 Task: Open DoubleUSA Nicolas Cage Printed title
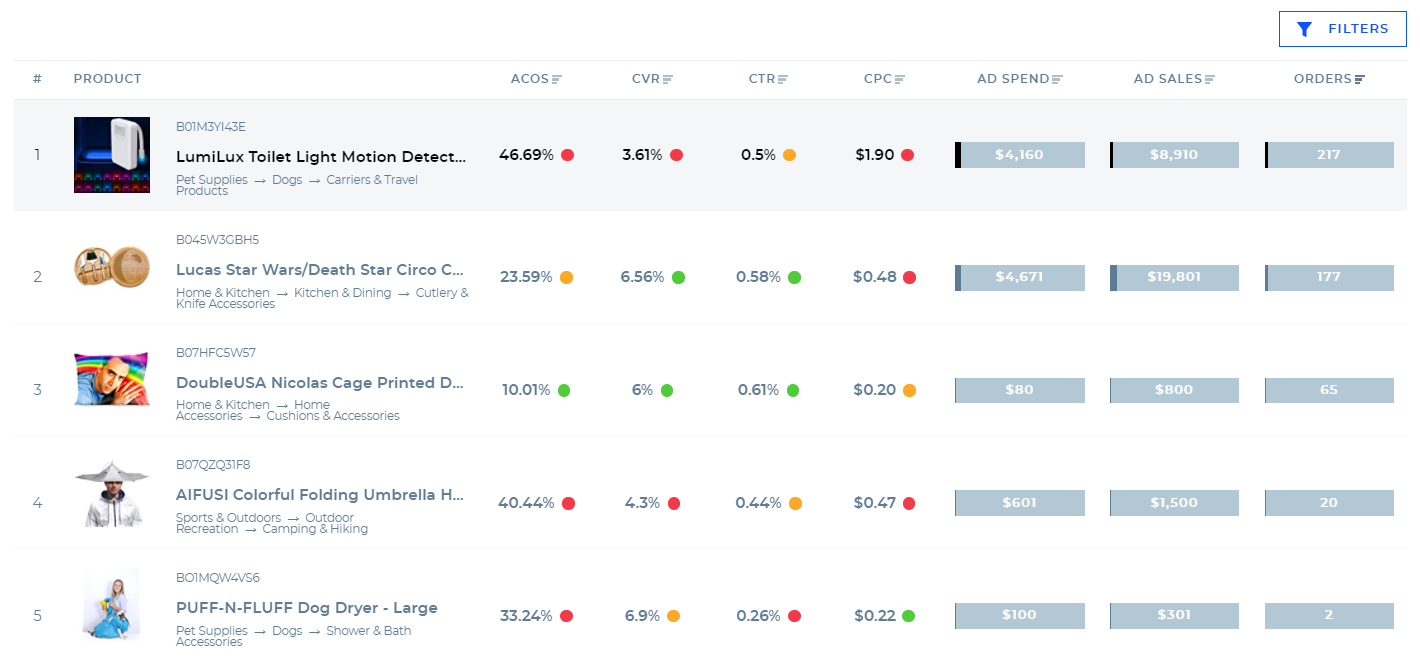coord(320,383)
